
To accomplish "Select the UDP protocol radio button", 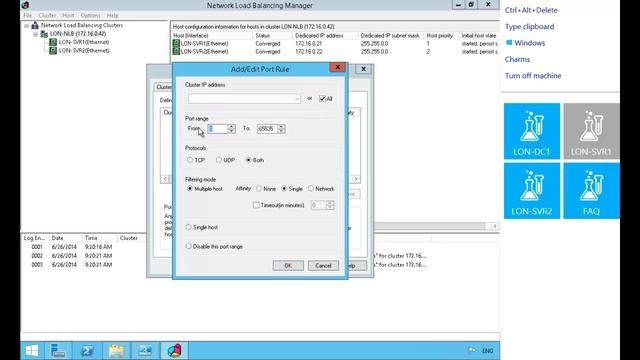I will (219, 160).
